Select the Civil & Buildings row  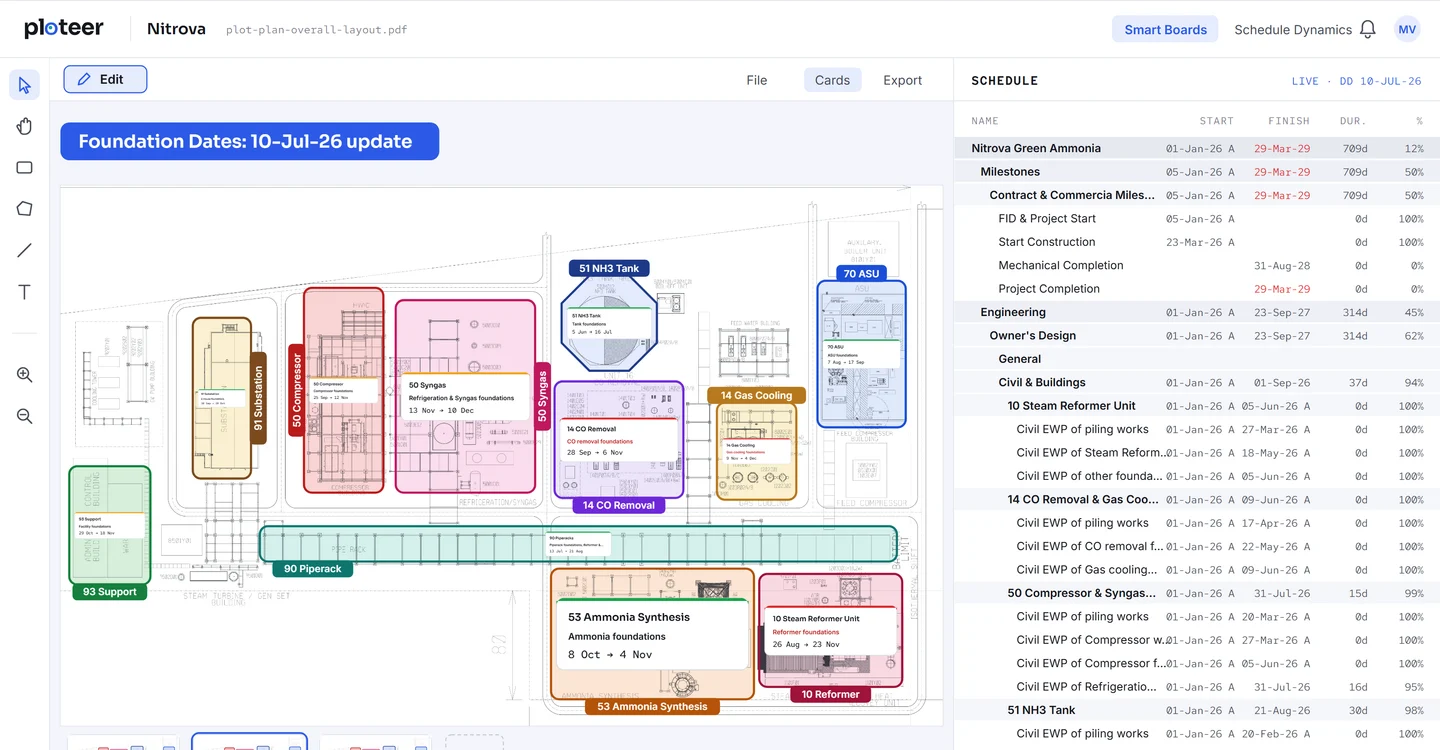1197,382
